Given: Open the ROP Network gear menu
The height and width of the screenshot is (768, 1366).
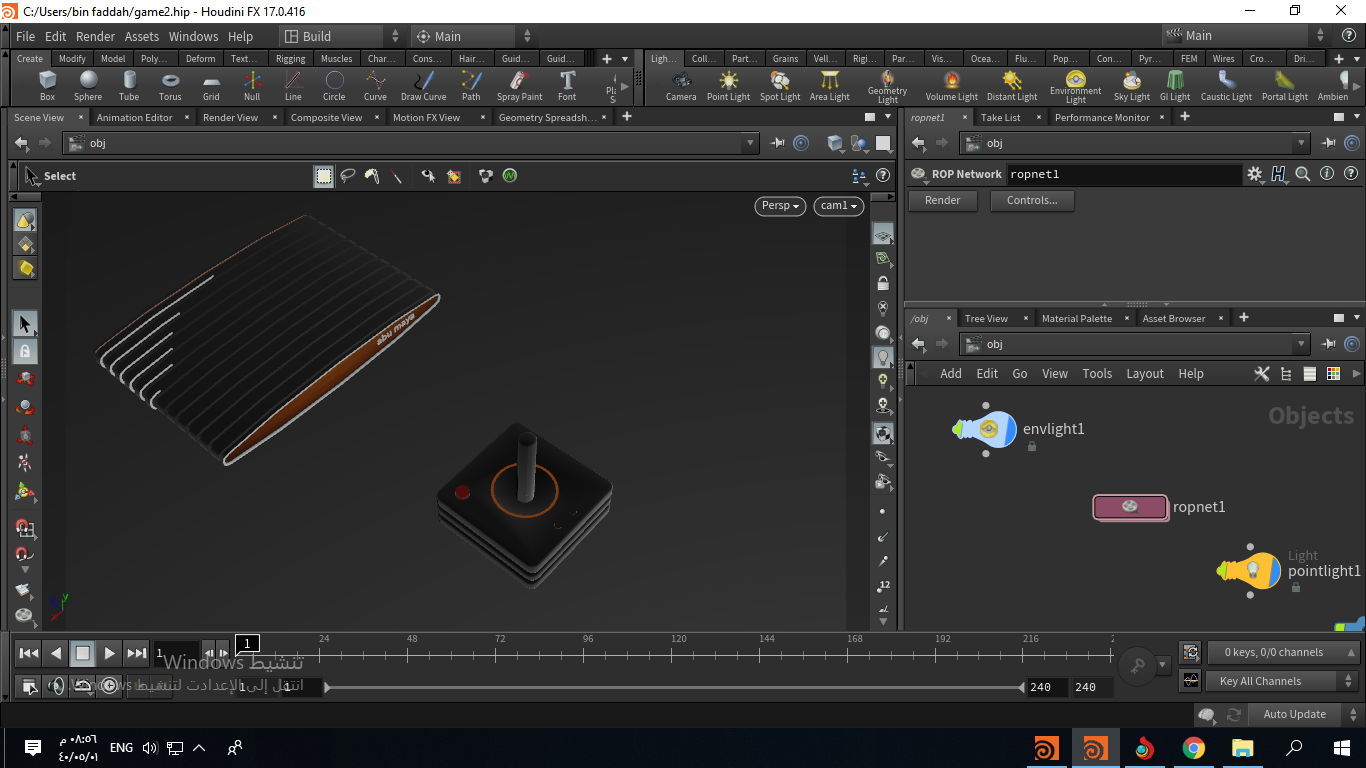Looking at the screenshot, I should point(1255,174).
